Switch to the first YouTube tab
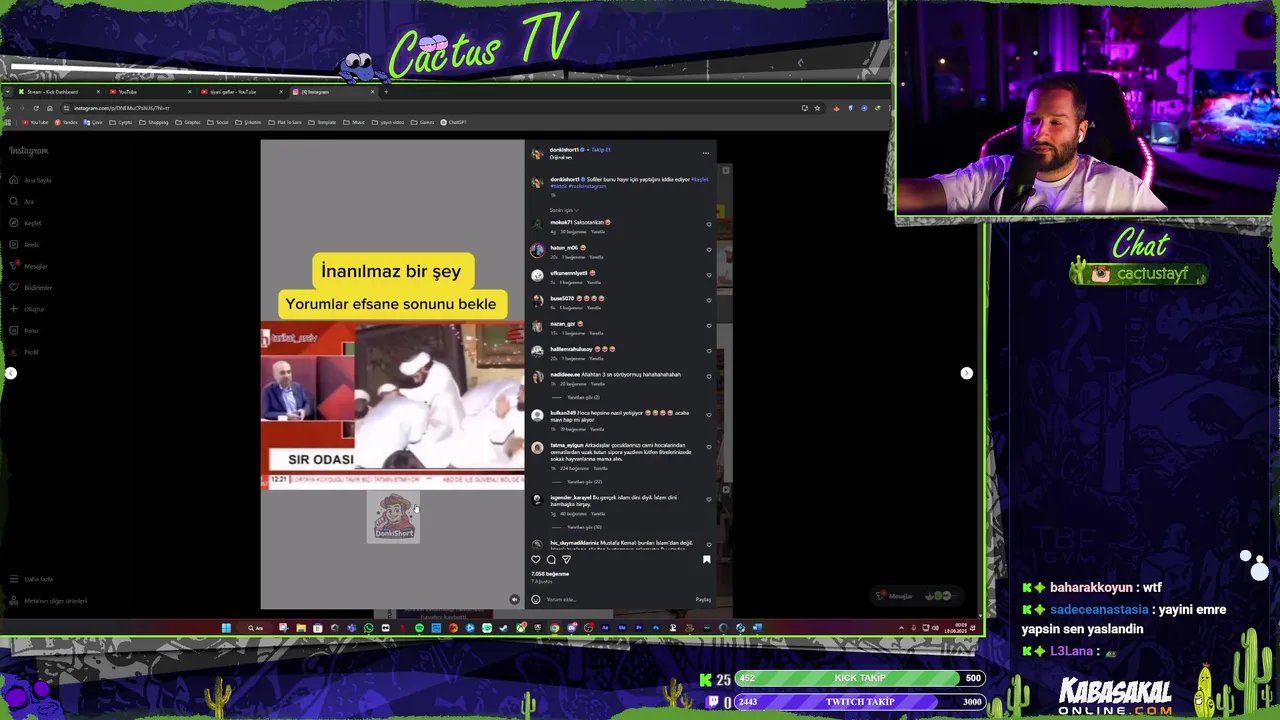Screen dimensions: 1280x720 click(150, 92)
